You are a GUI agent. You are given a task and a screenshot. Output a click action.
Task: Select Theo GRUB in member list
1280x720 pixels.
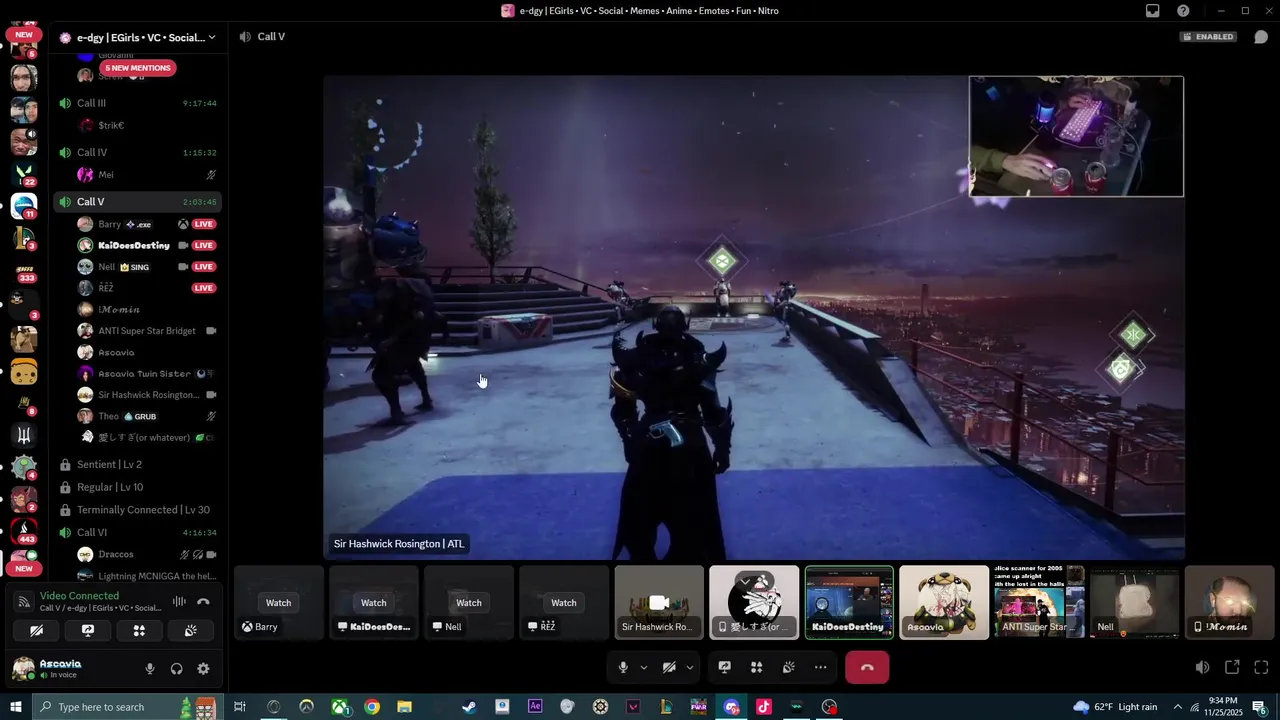point(148,416)
